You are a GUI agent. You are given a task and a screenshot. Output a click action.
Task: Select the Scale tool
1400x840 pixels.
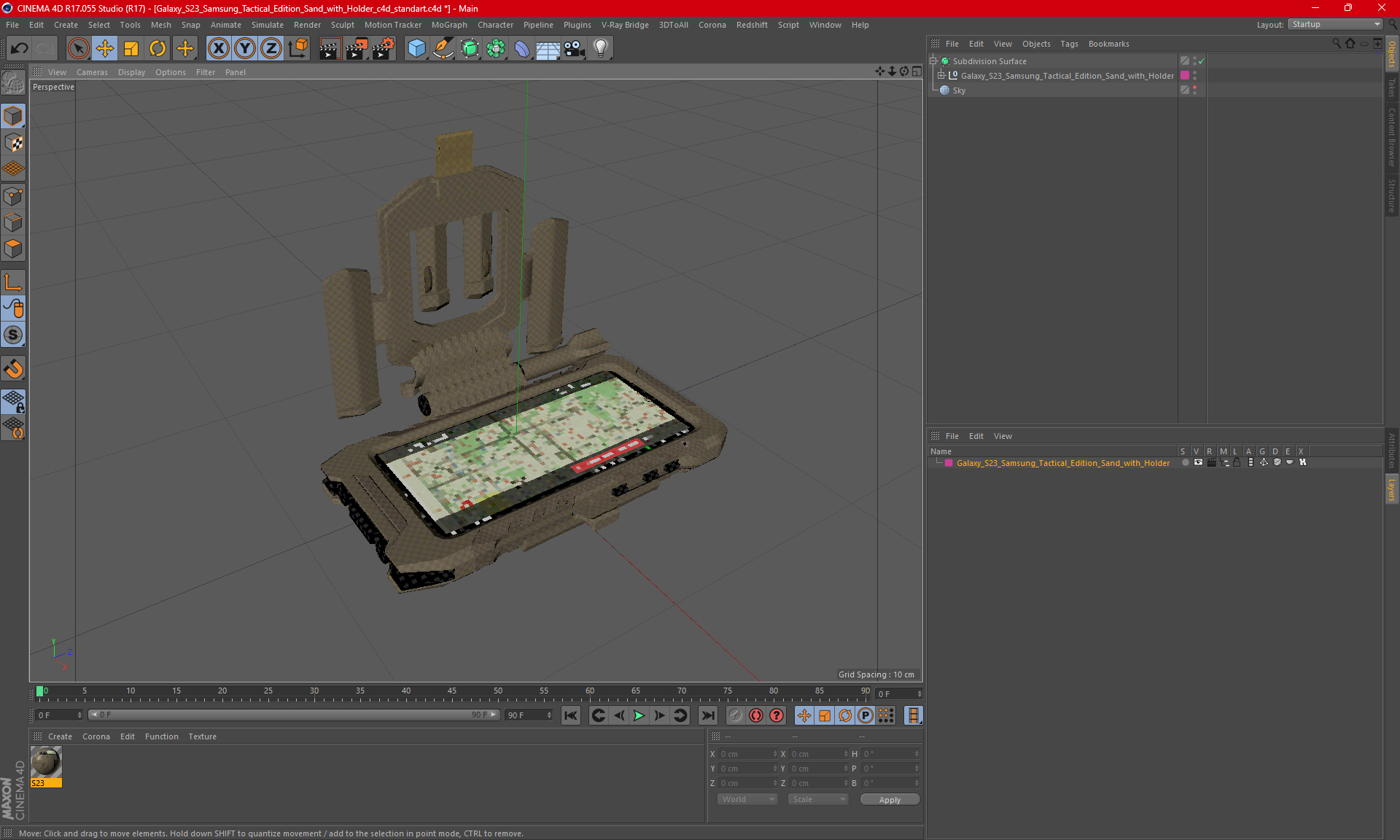pyautogui.click(x=131, y=48)
